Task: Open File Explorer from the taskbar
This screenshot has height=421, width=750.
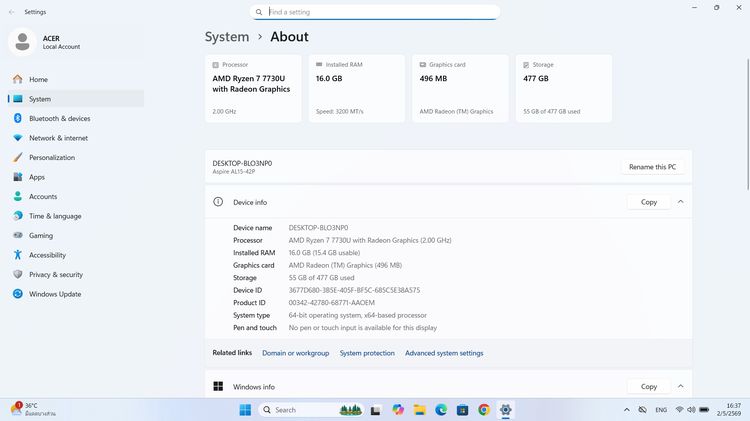Action: (419, 410)
